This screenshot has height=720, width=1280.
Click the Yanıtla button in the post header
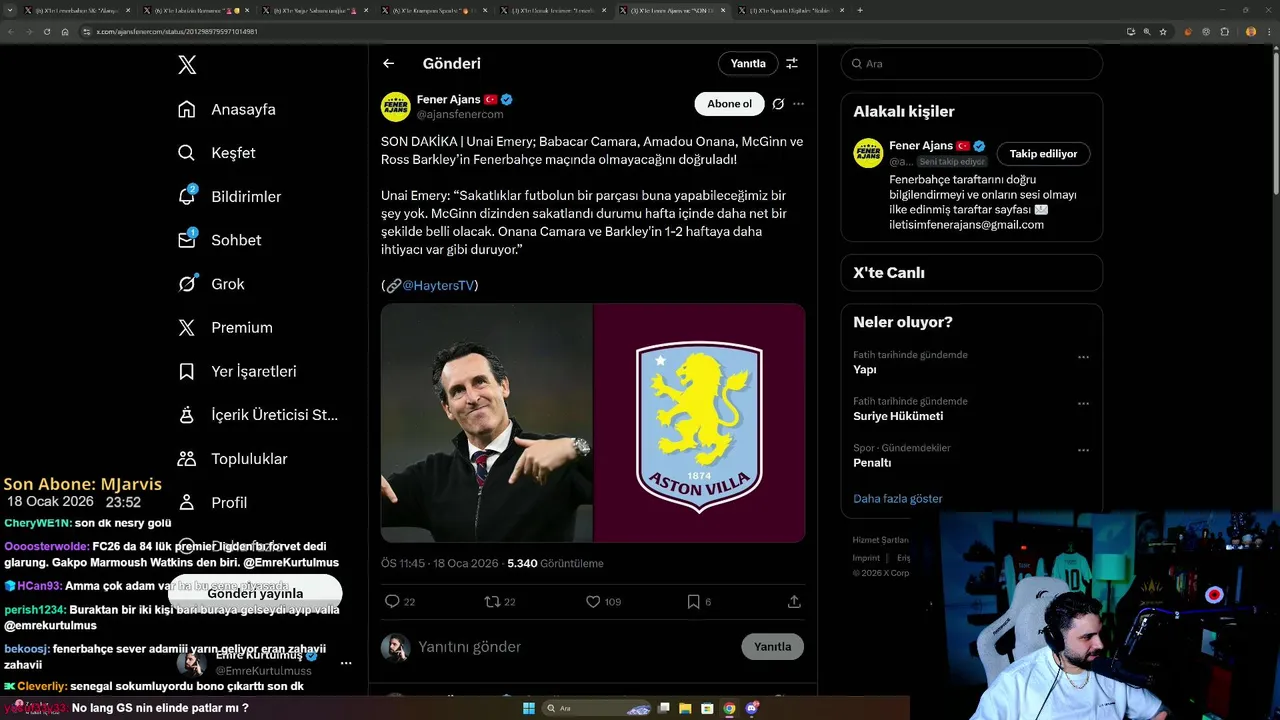(x=748, y=63)
